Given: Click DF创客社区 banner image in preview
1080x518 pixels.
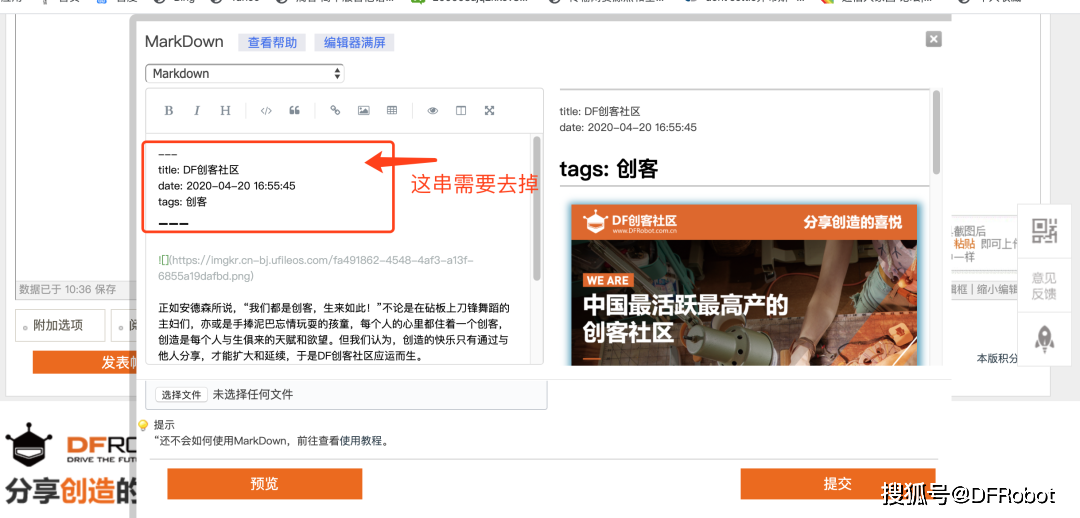Looking at the screenshot, I should click(x=745, y=284).
